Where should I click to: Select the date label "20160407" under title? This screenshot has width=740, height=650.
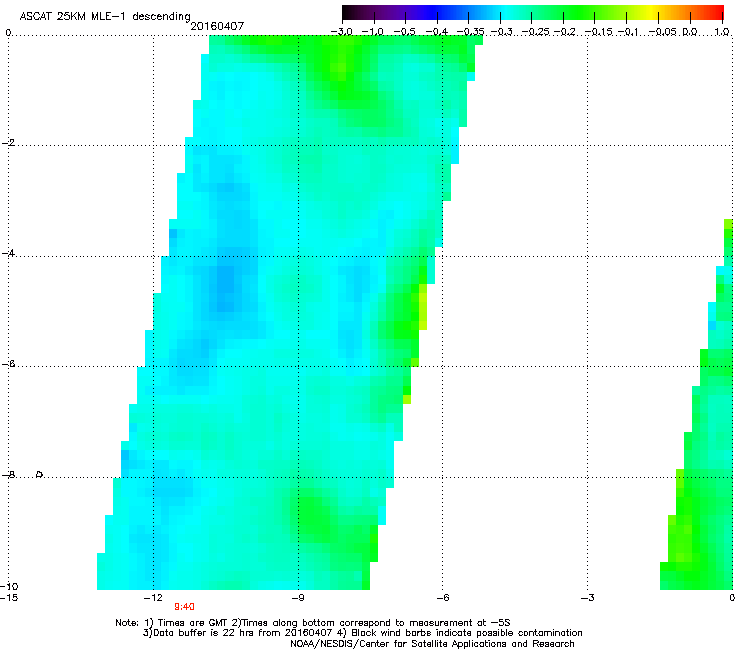click(217, 26)
